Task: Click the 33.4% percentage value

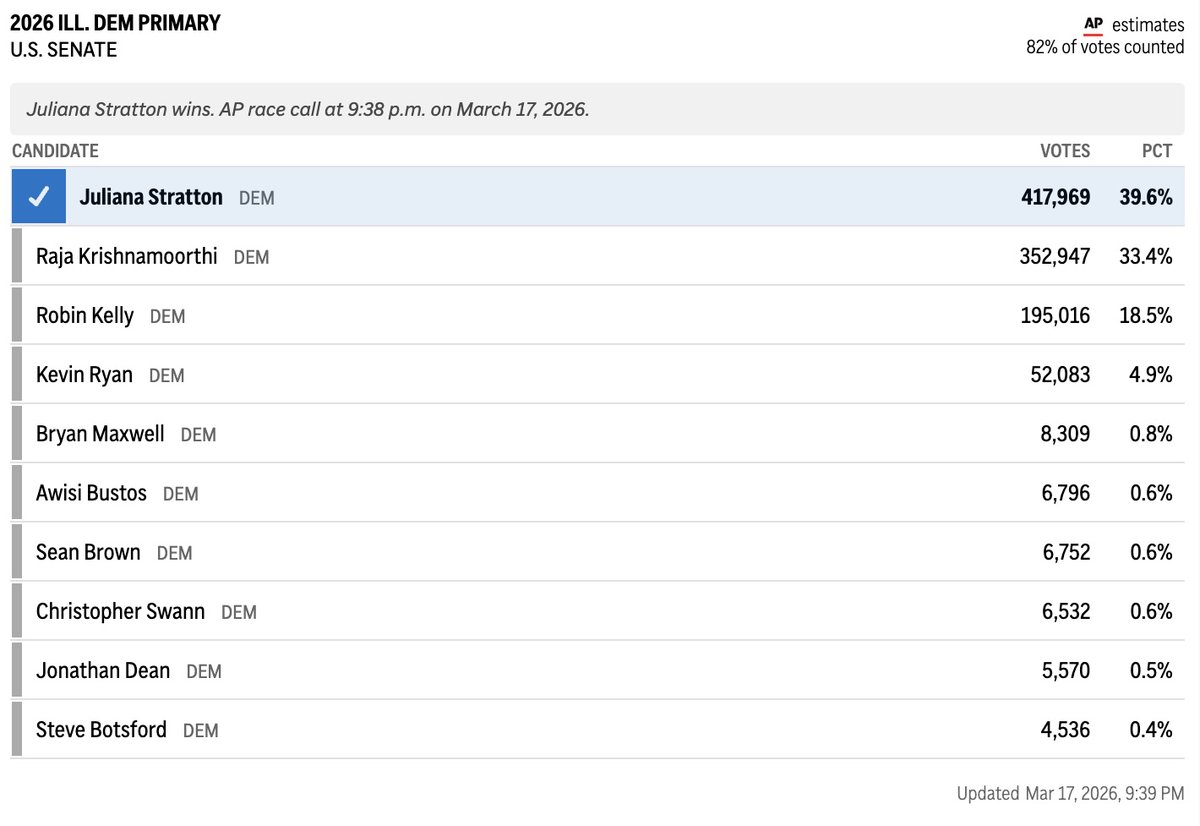Action: coord(1146,256)
